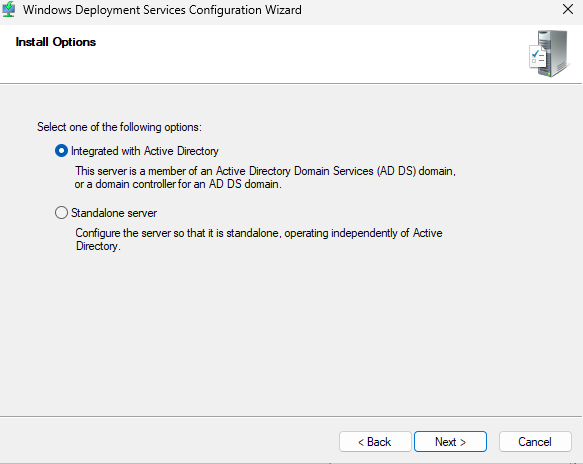Select the Integrated with Active Directory radio button

(61, 151)
